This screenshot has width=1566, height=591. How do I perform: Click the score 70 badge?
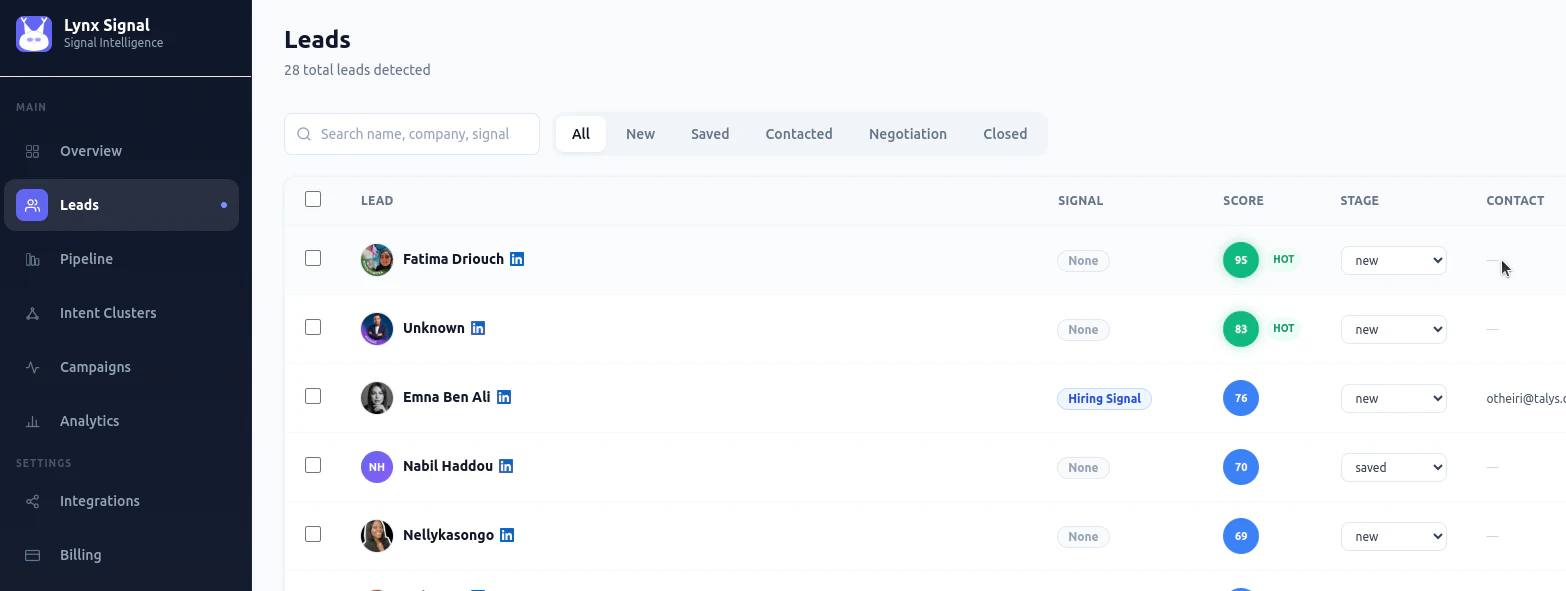click(x=1241, y=467)
